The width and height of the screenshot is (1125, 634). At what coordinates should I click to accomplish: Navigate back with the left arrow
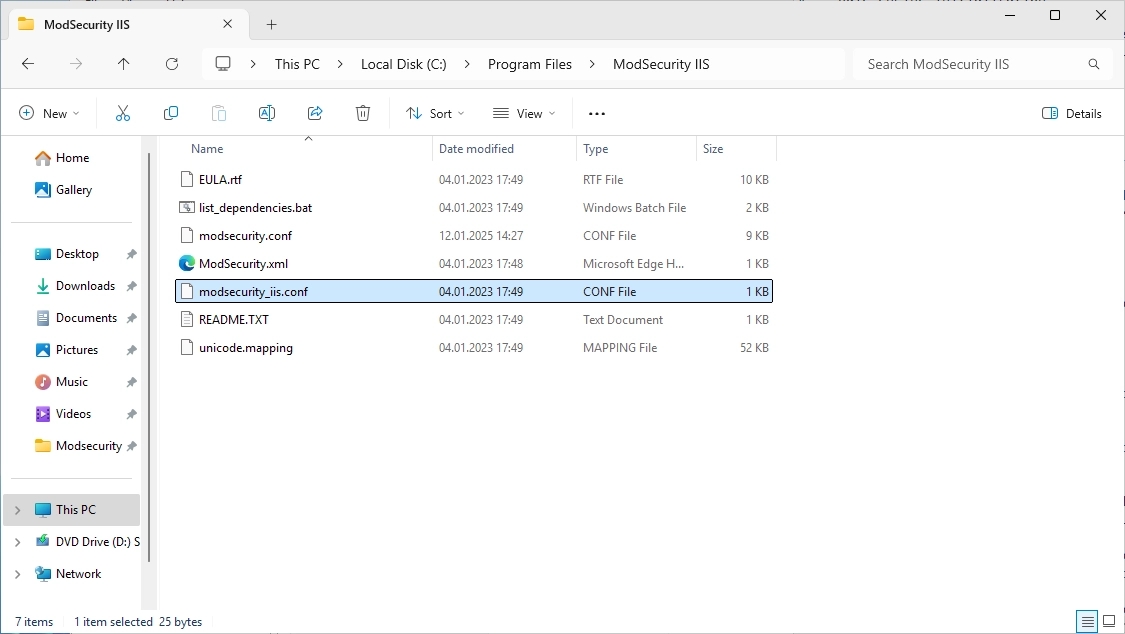point(28,64)
